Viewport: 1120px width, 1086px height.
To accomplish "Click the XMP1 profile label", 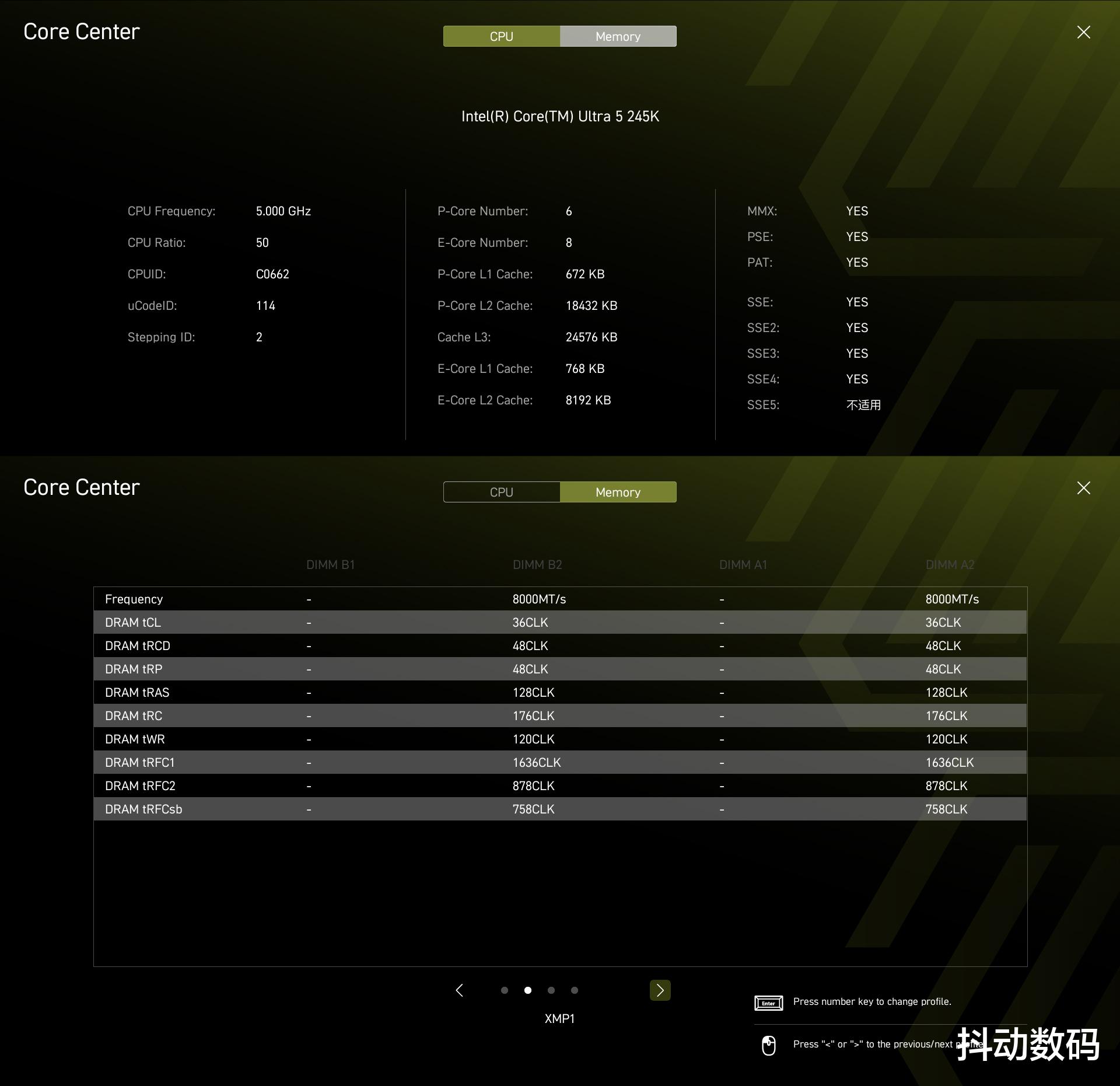I will pyautogui.click(x=559, y=1018).
